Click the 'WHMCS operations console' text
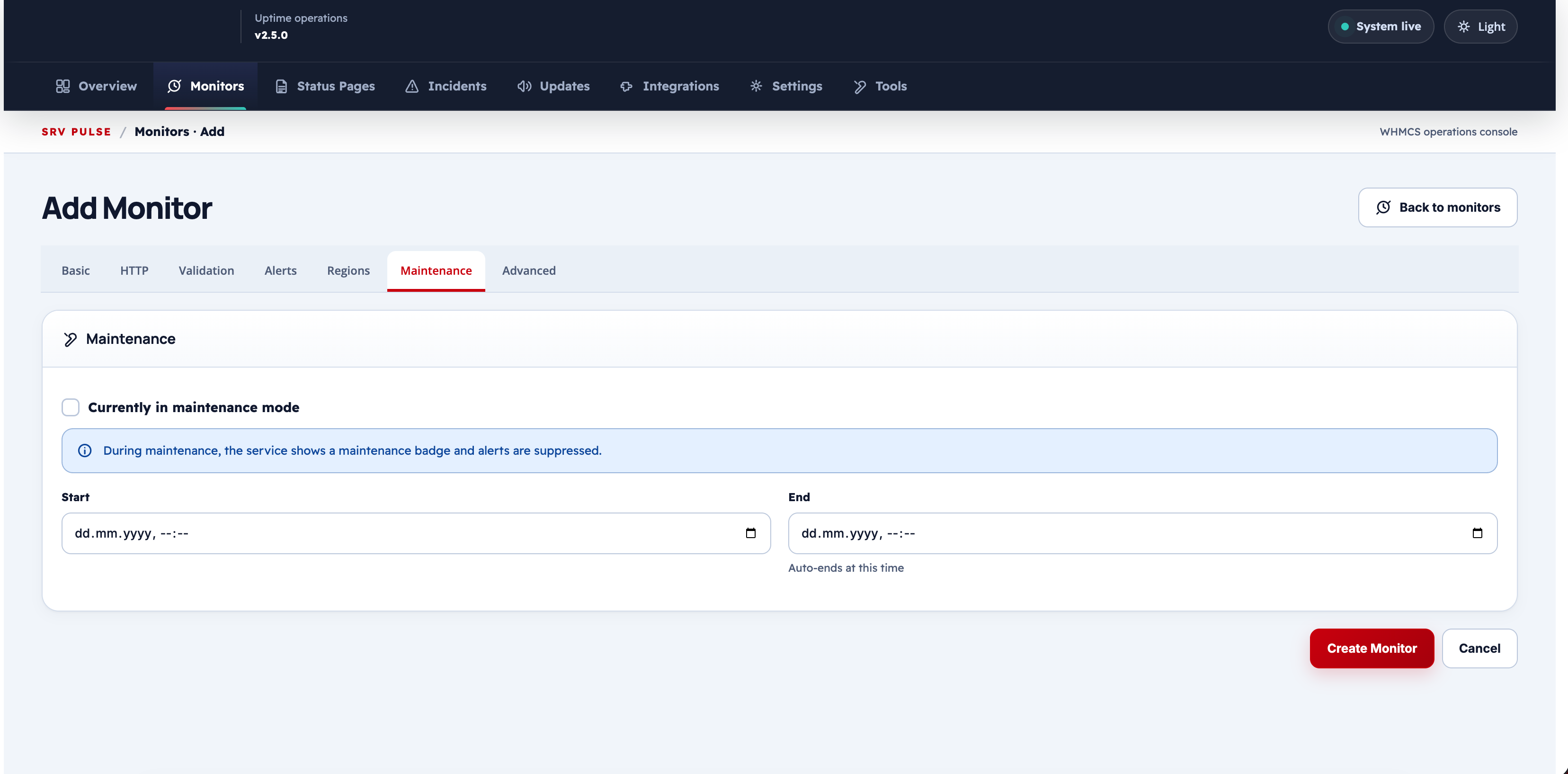The height and width of the screenshot is (774, 1568). [1449, 132]
